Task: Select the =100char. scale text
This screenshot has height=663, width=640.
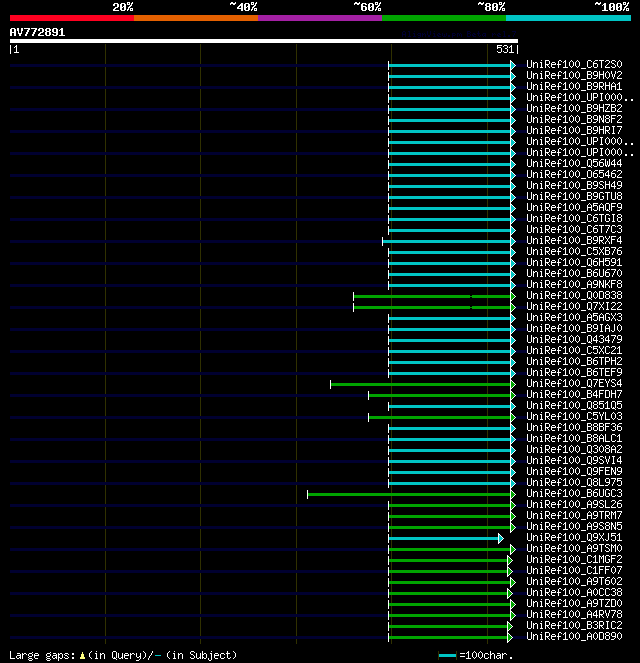Action: [486, 655]
